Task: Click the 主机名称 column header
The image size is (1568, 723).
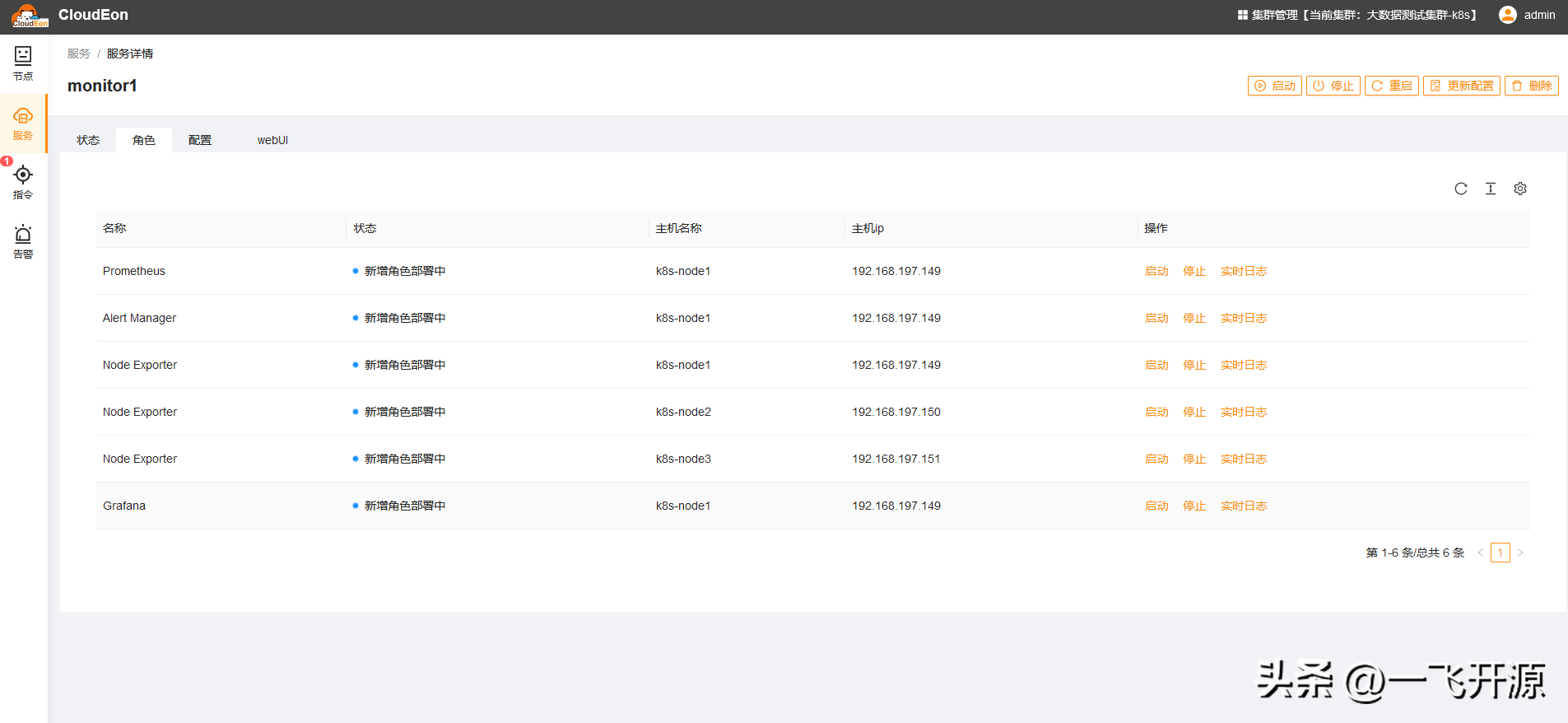Action: click(x=678, y=228)
